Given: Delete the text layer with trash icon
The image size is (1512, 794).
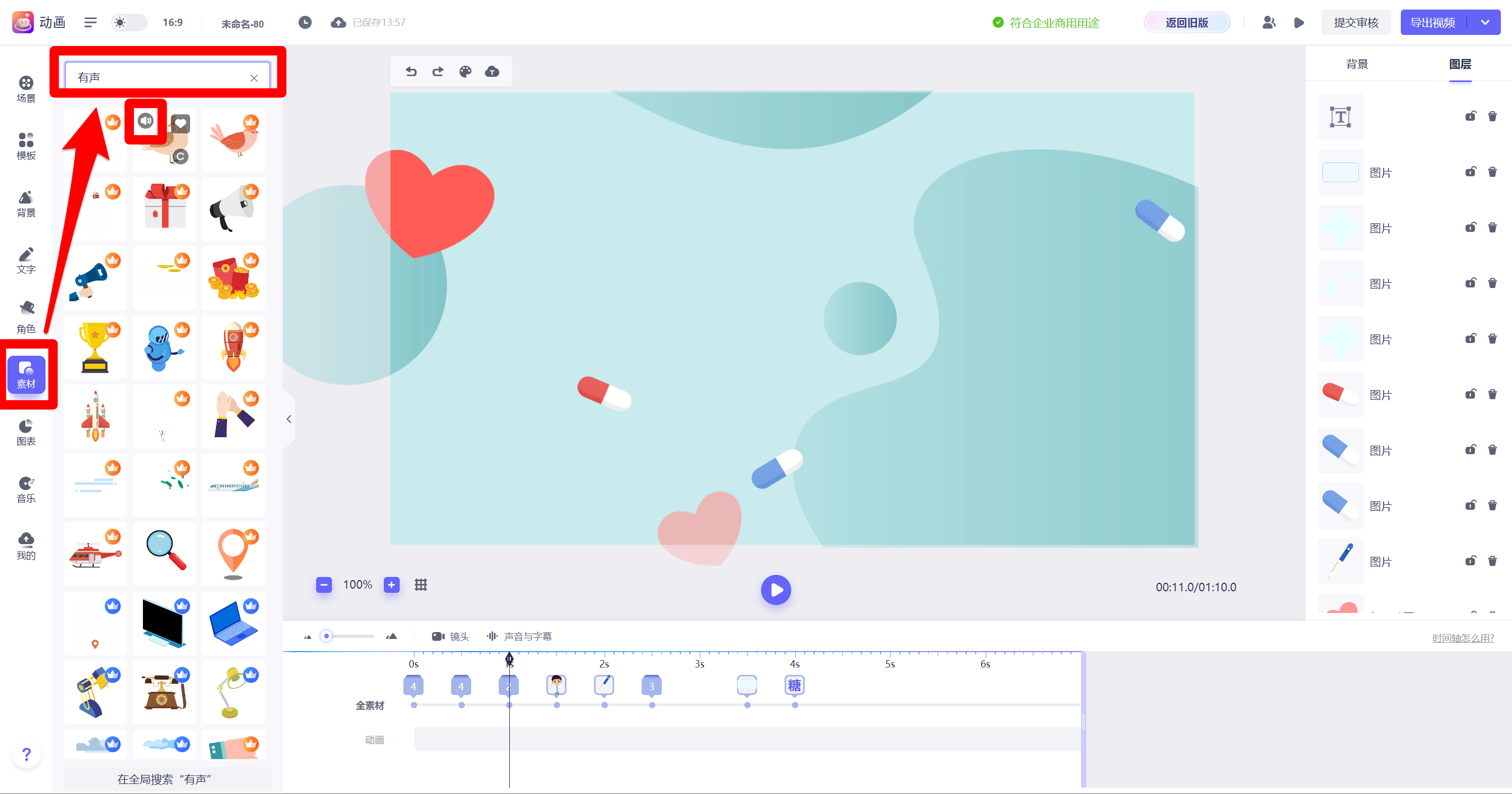Looking at the screenshot, I should pos(1492,116).
